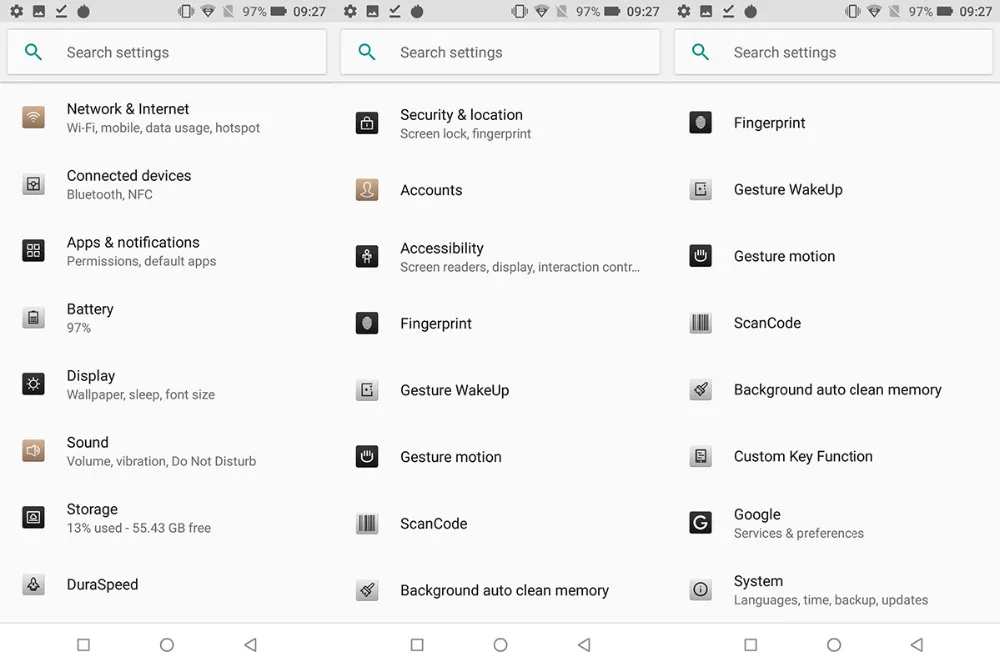This screenshot has width=1000, height=667.
Task: Tap circle Home button in right screen
Action: tap(834, 645)
